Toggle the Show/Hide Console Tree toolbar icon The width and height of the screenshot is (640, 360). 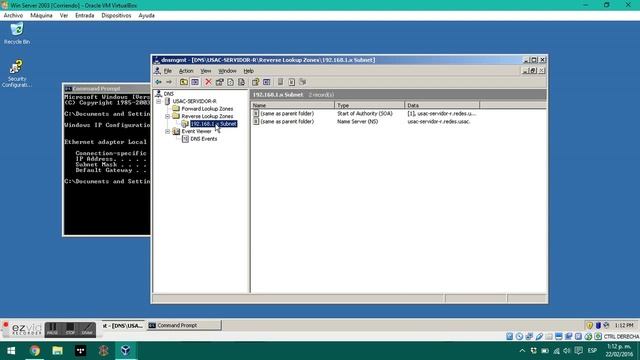pos(195,82)
